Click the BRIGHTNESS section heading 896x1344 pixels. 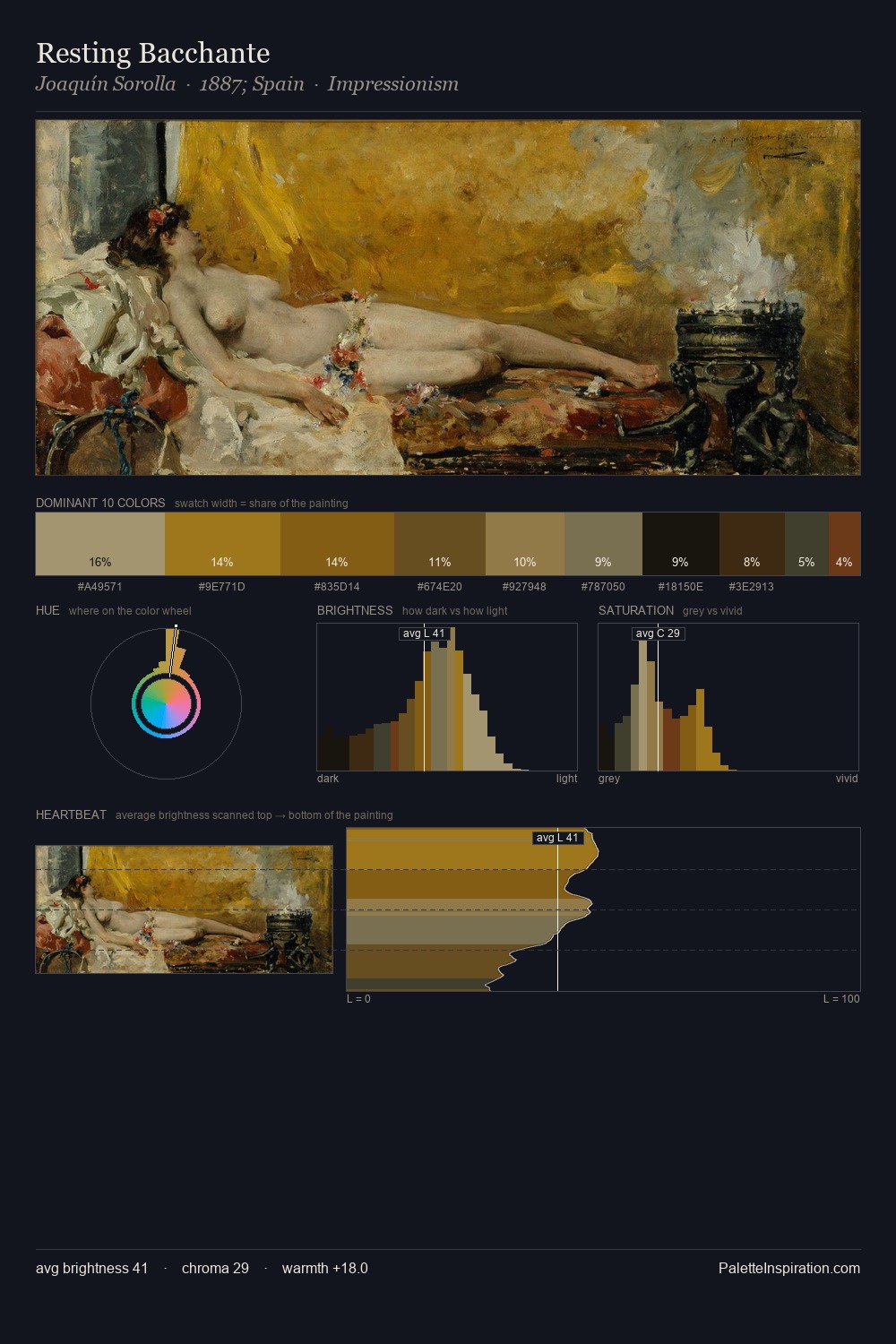click(x=355, y=610)
